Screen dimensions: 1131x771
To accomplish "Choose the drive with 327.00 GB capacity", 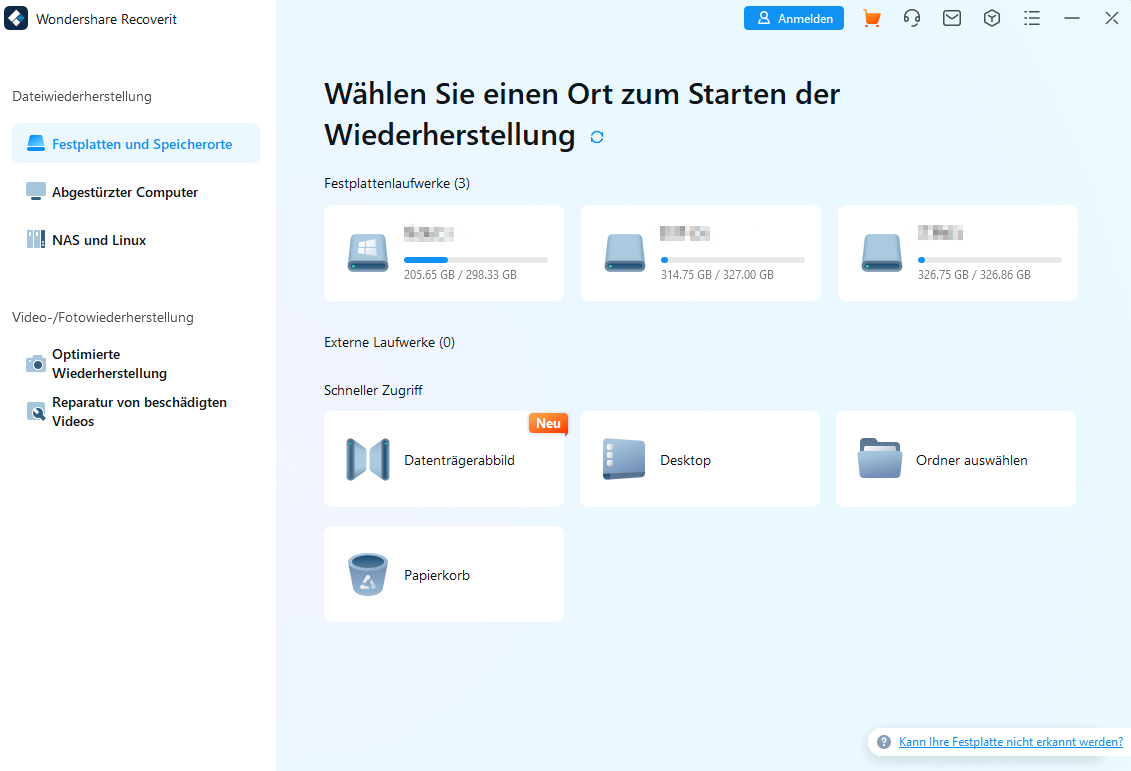I will (x=700, y=253).
